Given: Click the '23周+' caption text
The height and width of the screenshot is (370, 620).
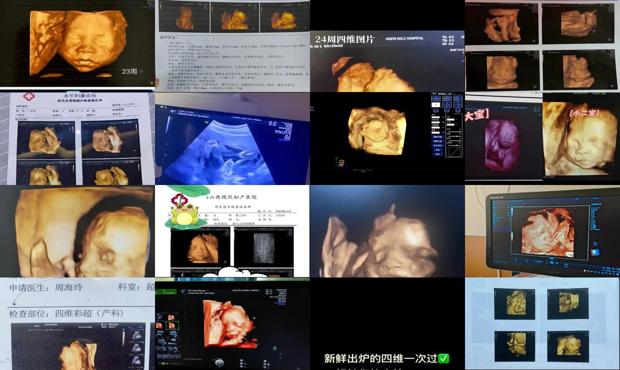Looking at the screenshot, I should pos(132,72).
